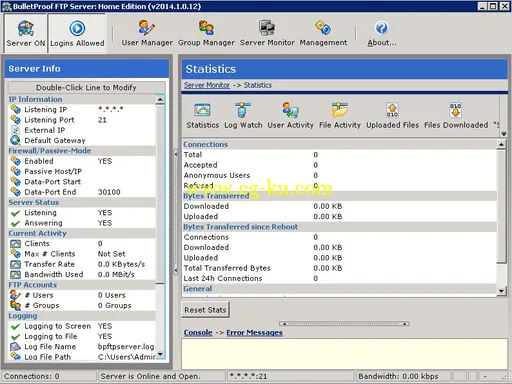Image resolution: width=512 pixels, height=384 pixels.
Task: Click the Default Gateway globe icon
Action: pos(15,140)
